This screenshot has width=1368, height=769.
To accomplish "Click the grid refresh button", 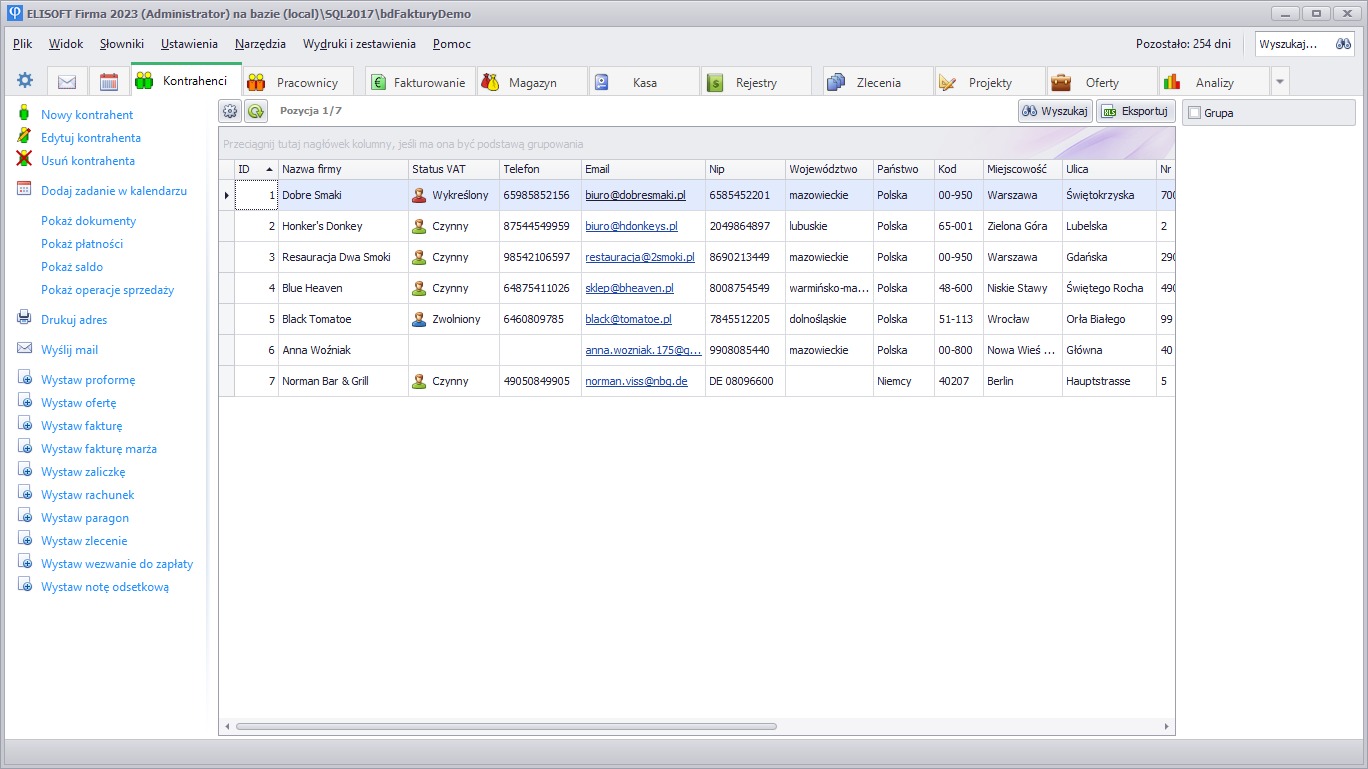I will (256, 112).
